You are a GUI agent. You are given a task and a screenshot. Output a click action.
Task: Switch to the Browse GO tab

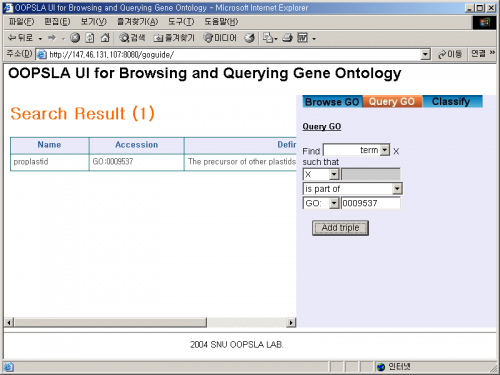coord(332,102)
